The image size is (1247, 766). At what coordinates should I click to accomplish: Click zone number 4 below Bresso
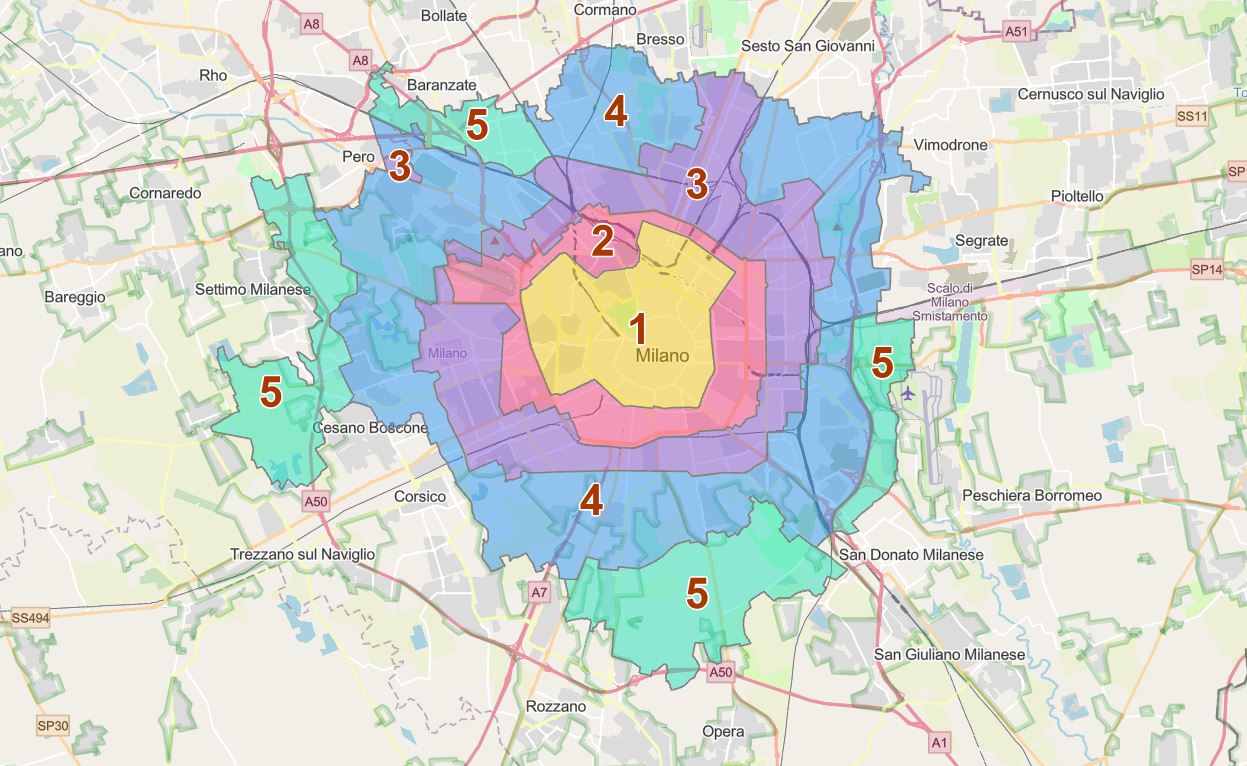click(615, 112)
